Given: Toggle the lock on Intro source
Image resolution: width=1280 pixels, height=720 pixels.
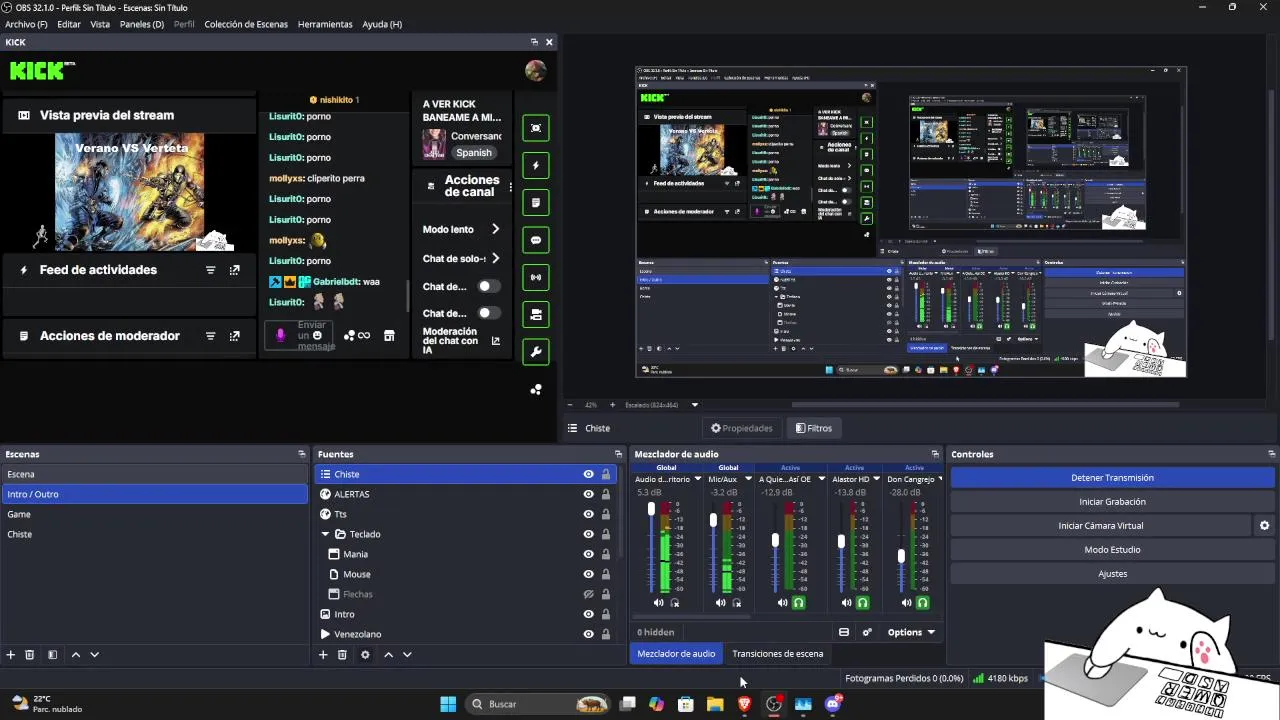Looking at the screenshot, I should pos(605,614).
